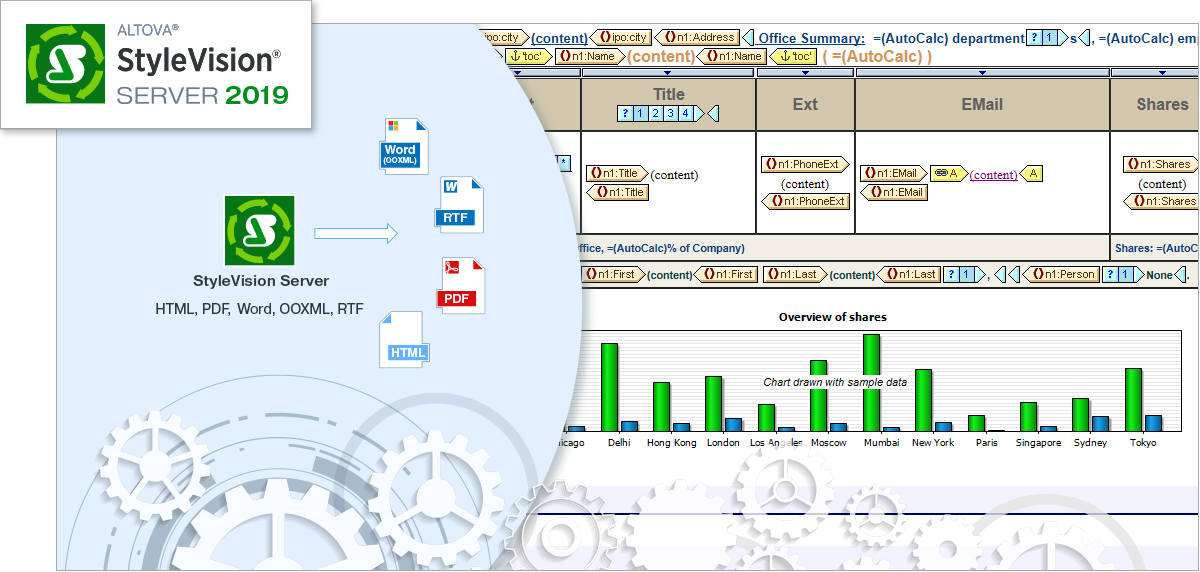Click the orange ( =(AutoCalc) ) text
Screen dimensions: 1200x572
point(877,57)
